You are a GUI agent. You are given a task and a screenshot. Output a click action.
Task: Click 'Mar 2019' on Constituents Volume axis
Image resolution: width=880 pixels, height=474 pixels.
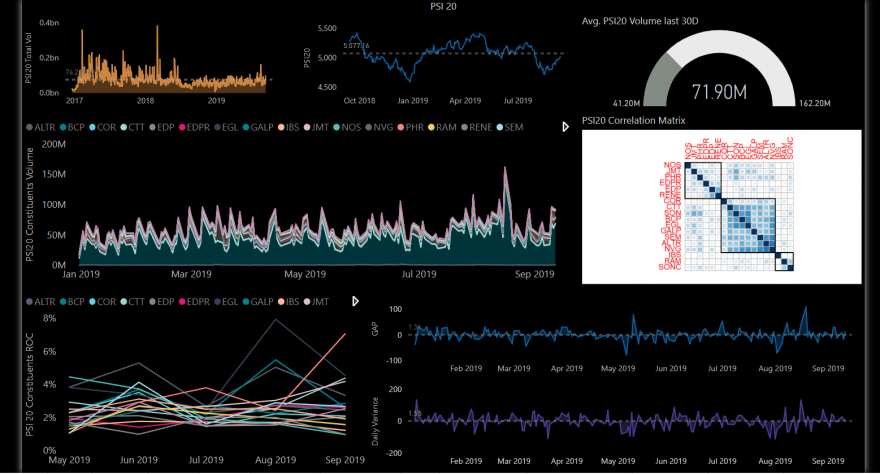[191, 274]
